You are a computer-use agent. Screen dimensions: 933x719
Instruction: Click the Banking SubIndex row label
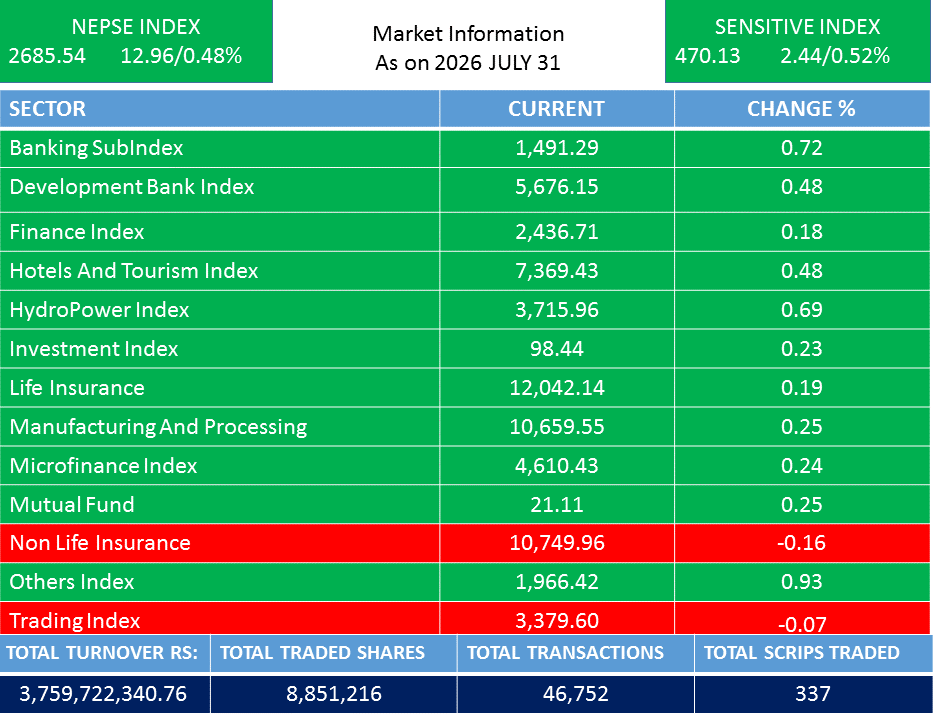(x=96, y=148)
